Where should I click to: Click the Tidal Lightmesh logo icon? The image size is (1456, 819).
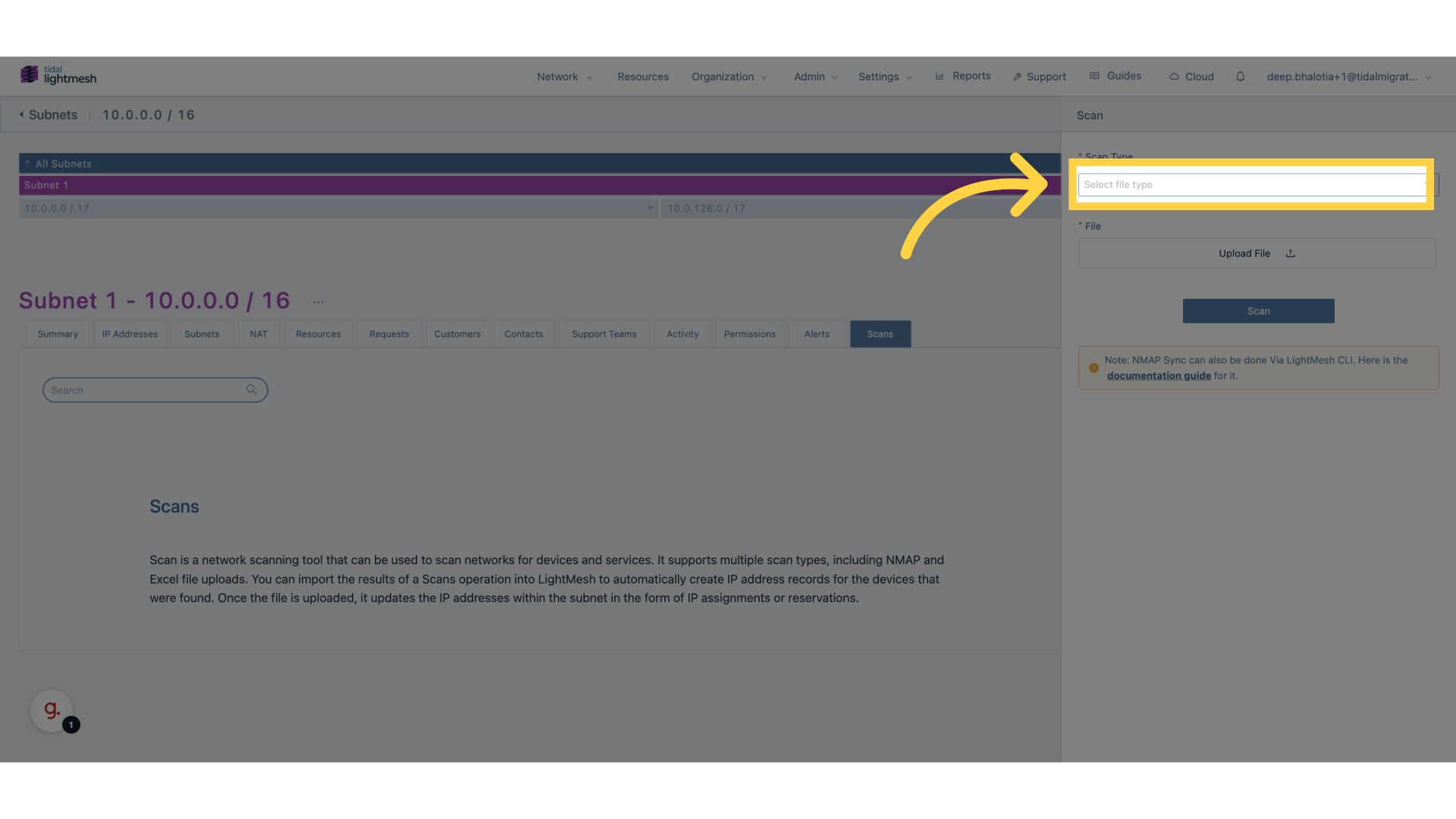[28, 74]
